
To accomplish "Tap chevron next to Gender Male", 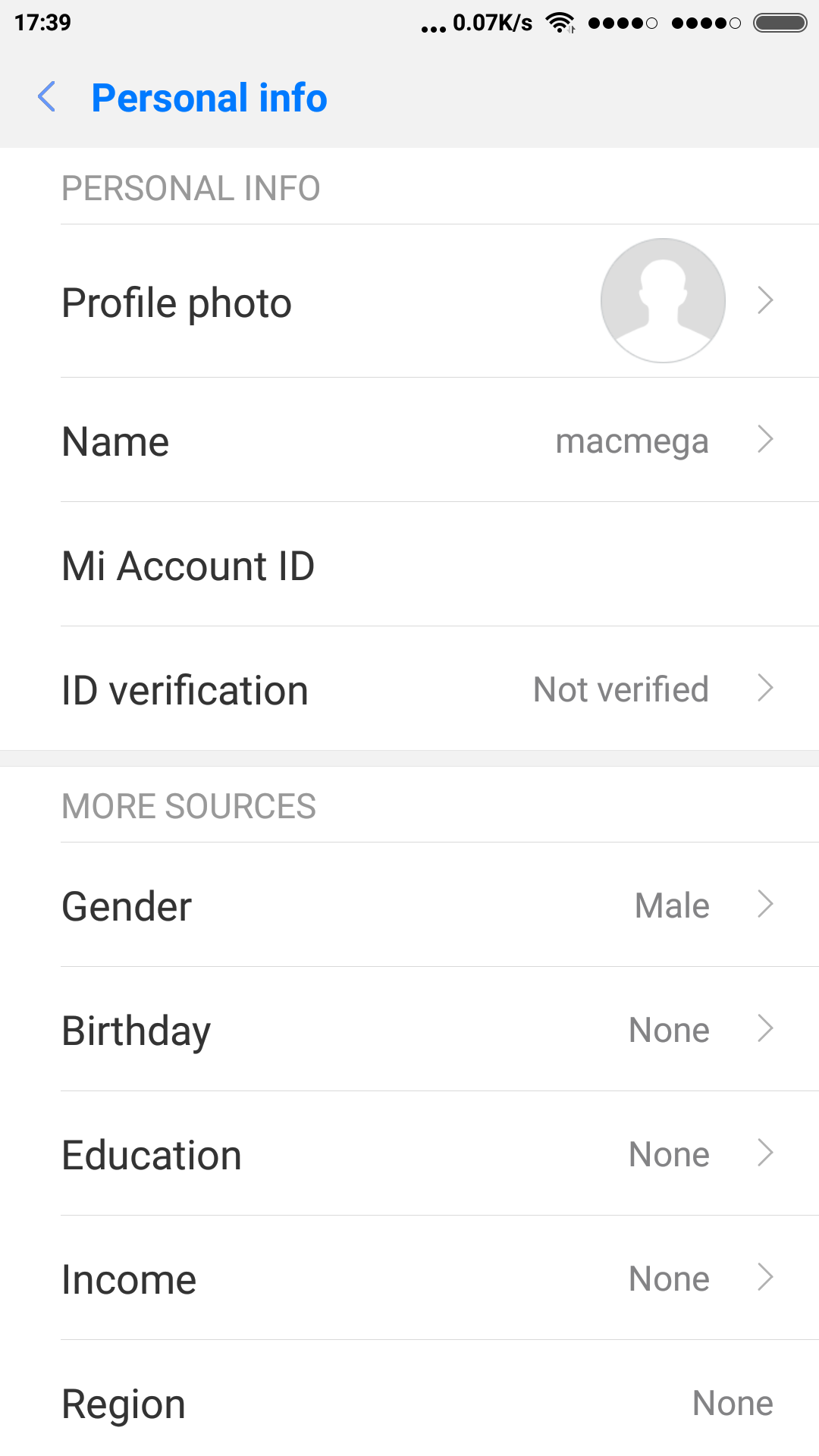I will pos(765,904).
